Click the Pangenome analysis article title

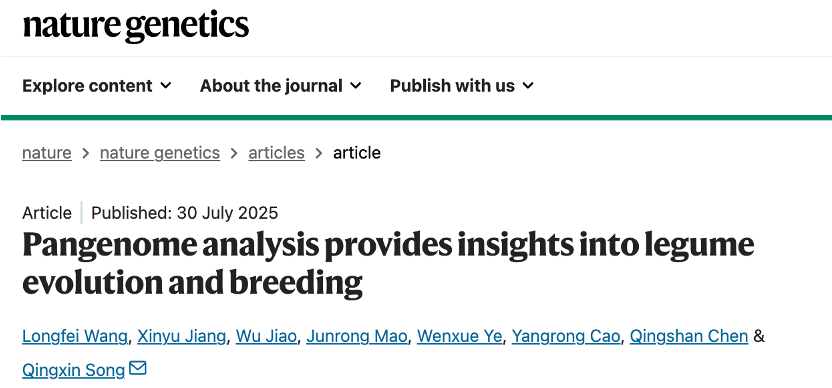(388, 263)
